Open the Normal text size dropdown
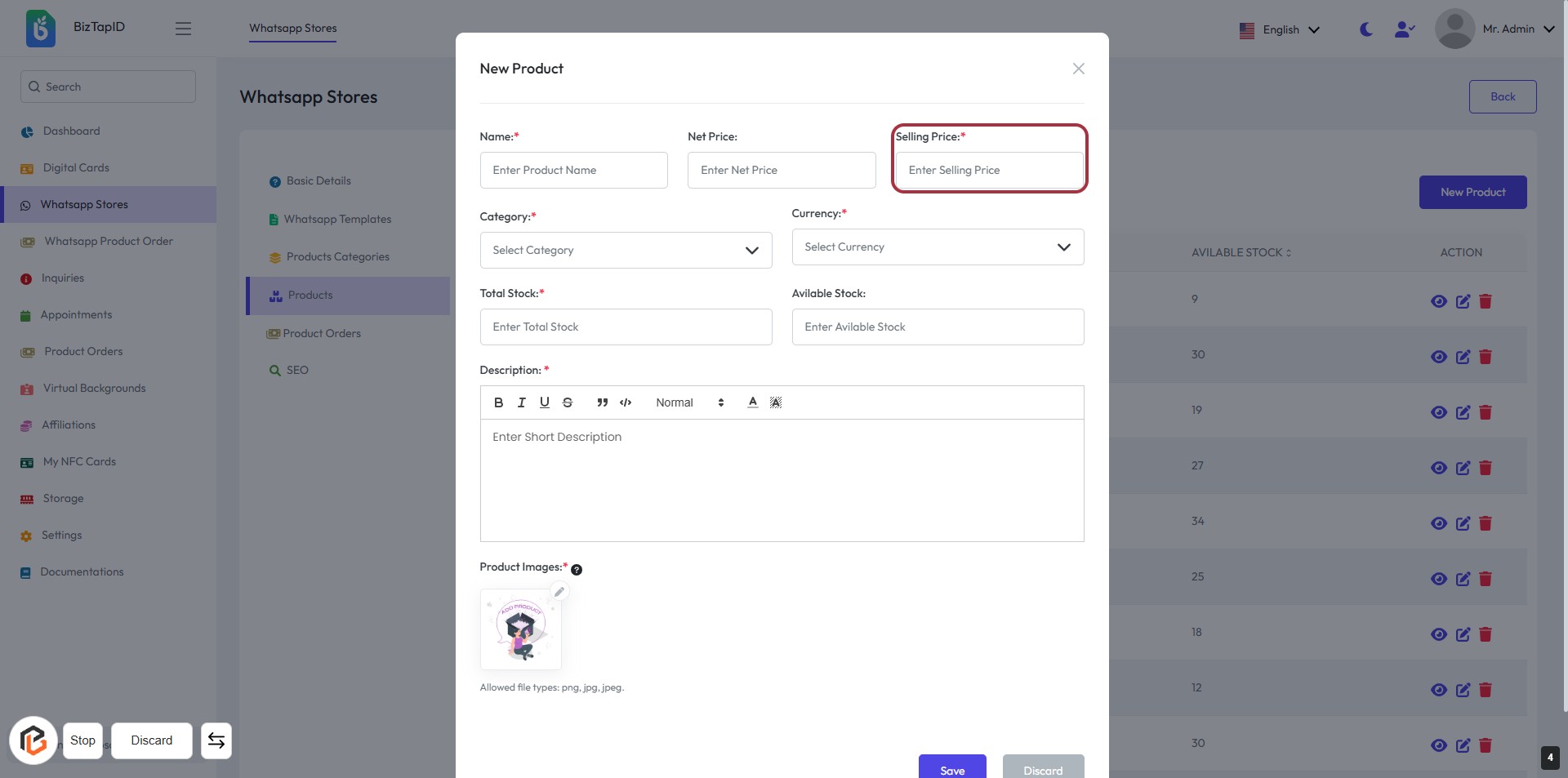 point(690,402)
